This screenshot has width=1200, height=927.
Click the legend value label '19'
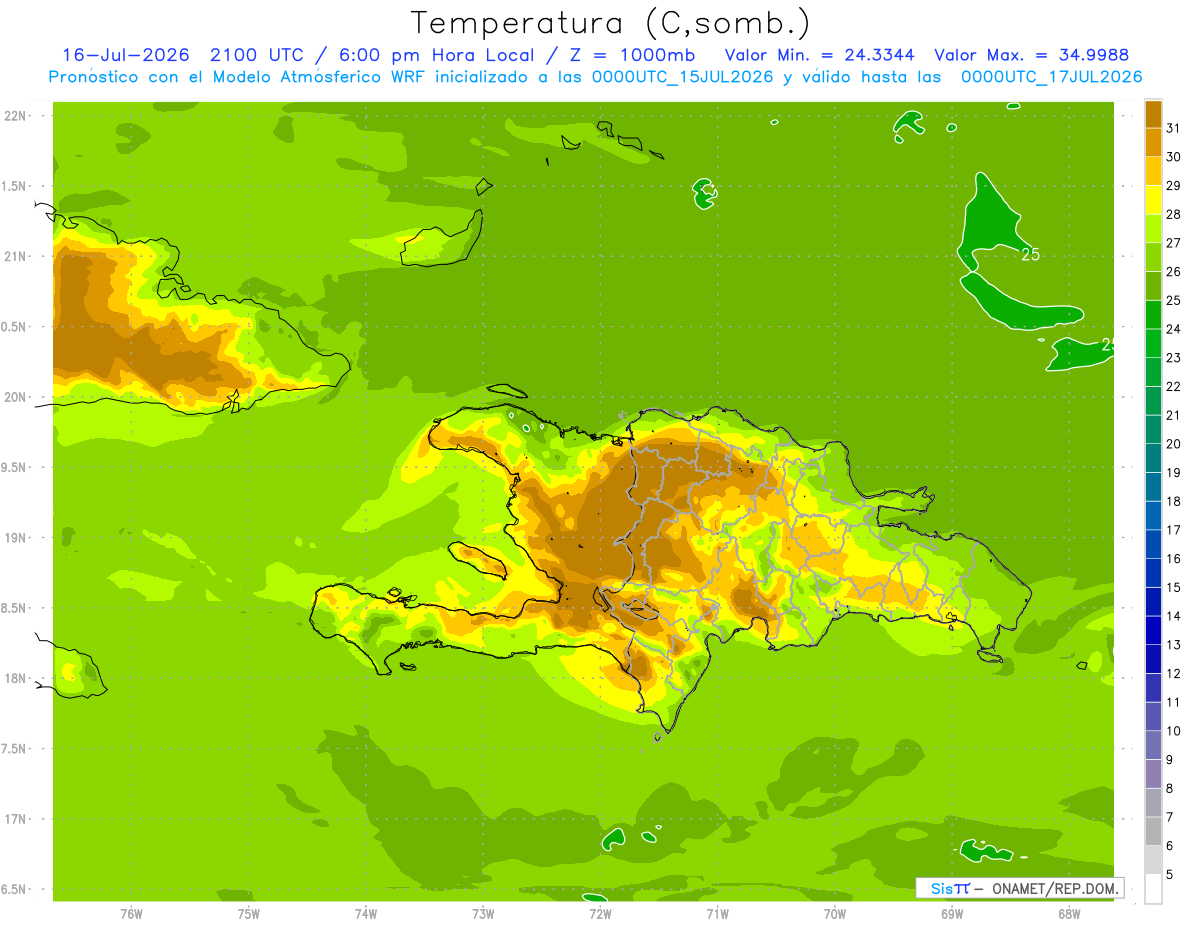(x=1174, y=472)
